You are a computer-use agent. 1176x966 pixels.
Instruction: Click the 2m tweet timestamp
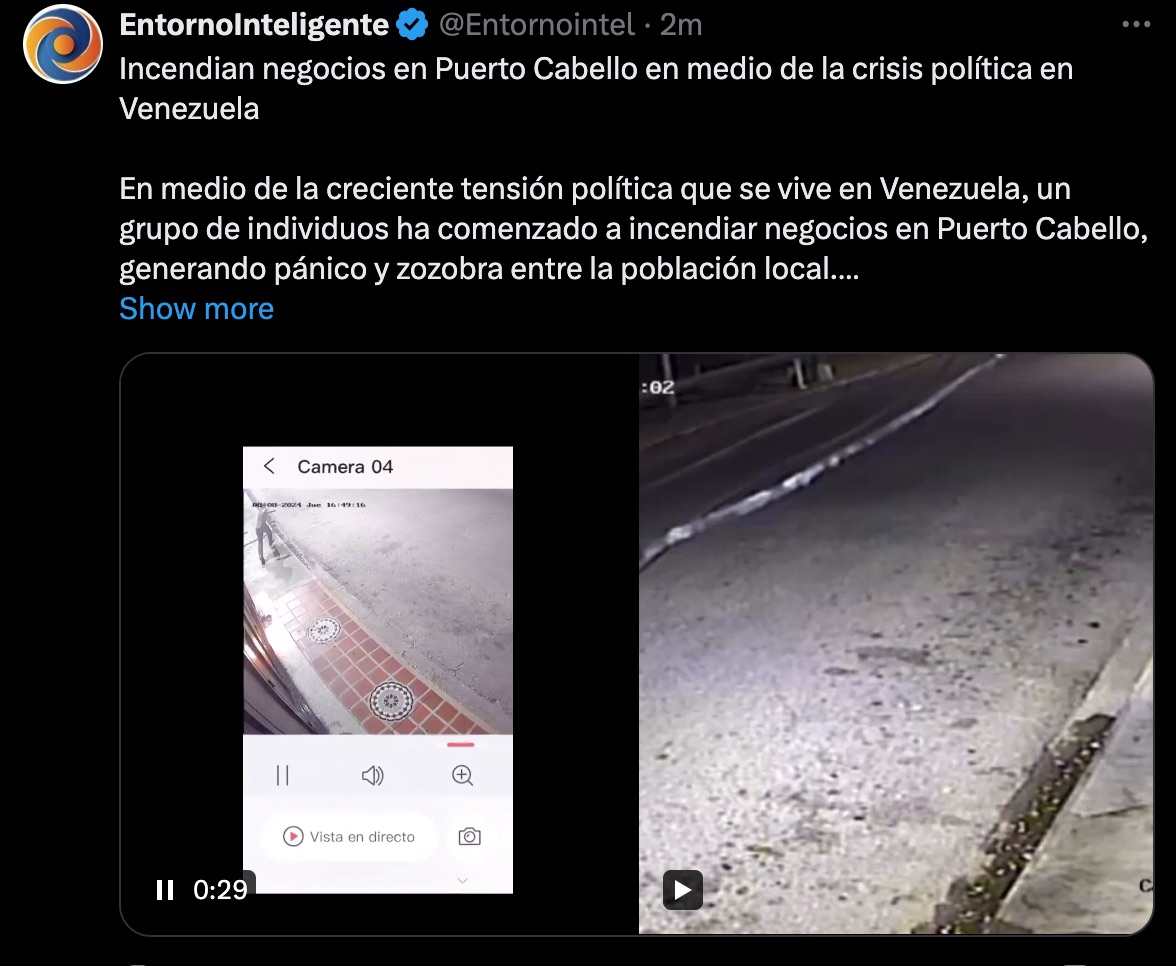681,25
